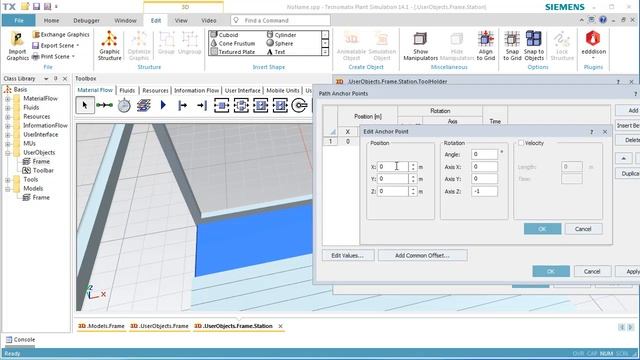
Task: Click the Angle rotation input field
Action: tap(484, 154)
